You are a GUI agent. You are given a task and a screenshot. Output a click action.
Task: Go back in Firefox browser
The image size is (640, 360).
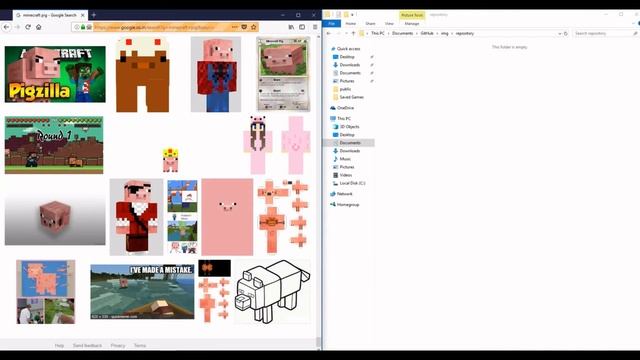[x=6, y=27]
